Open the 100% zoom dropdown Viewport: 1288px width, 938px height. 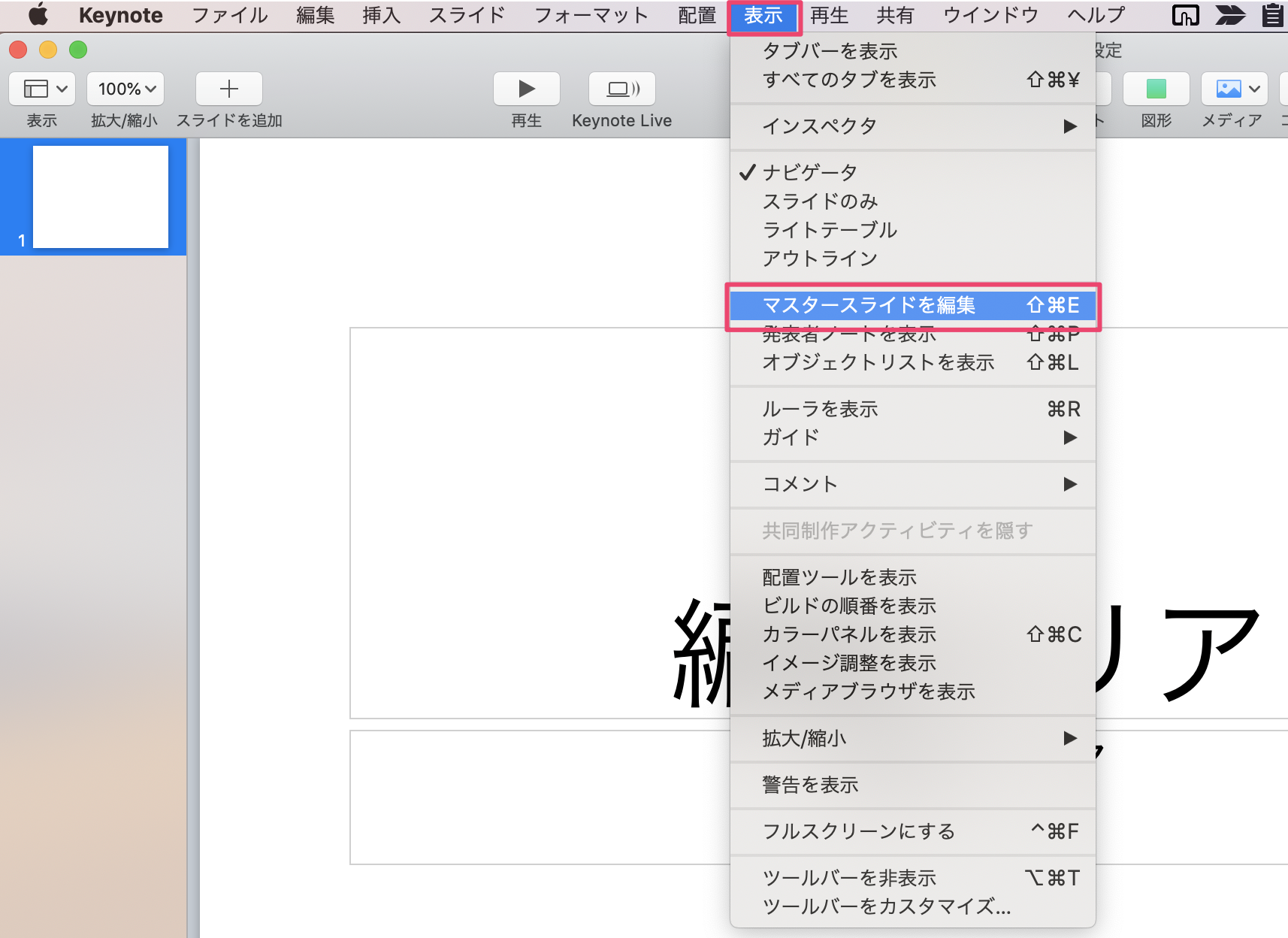coord(126,89)
